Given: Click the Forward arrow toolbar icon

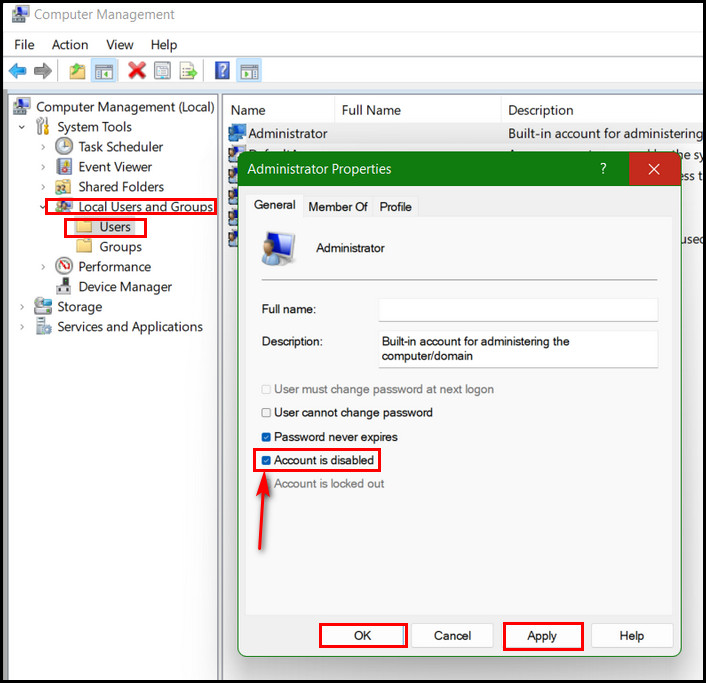Looking at the screenshot, I should (x=43, y=71).
